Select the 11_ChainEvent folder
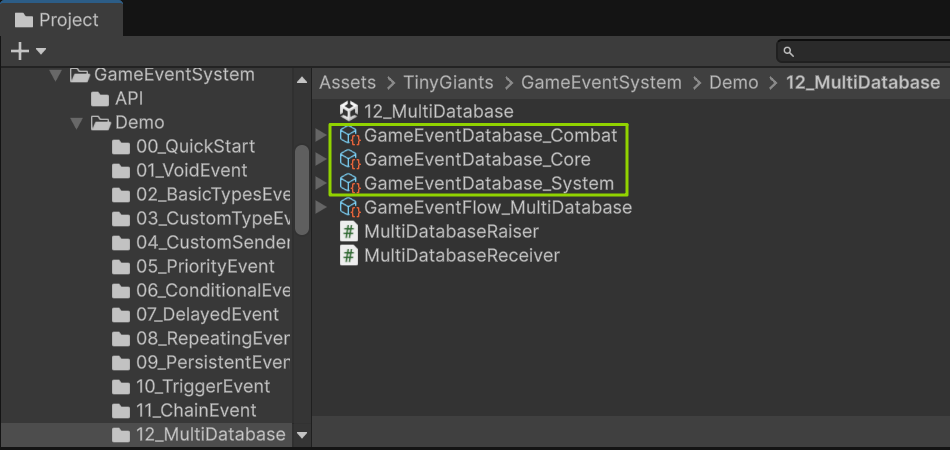Viewport: 950px width, 450px height. [196, 410]
